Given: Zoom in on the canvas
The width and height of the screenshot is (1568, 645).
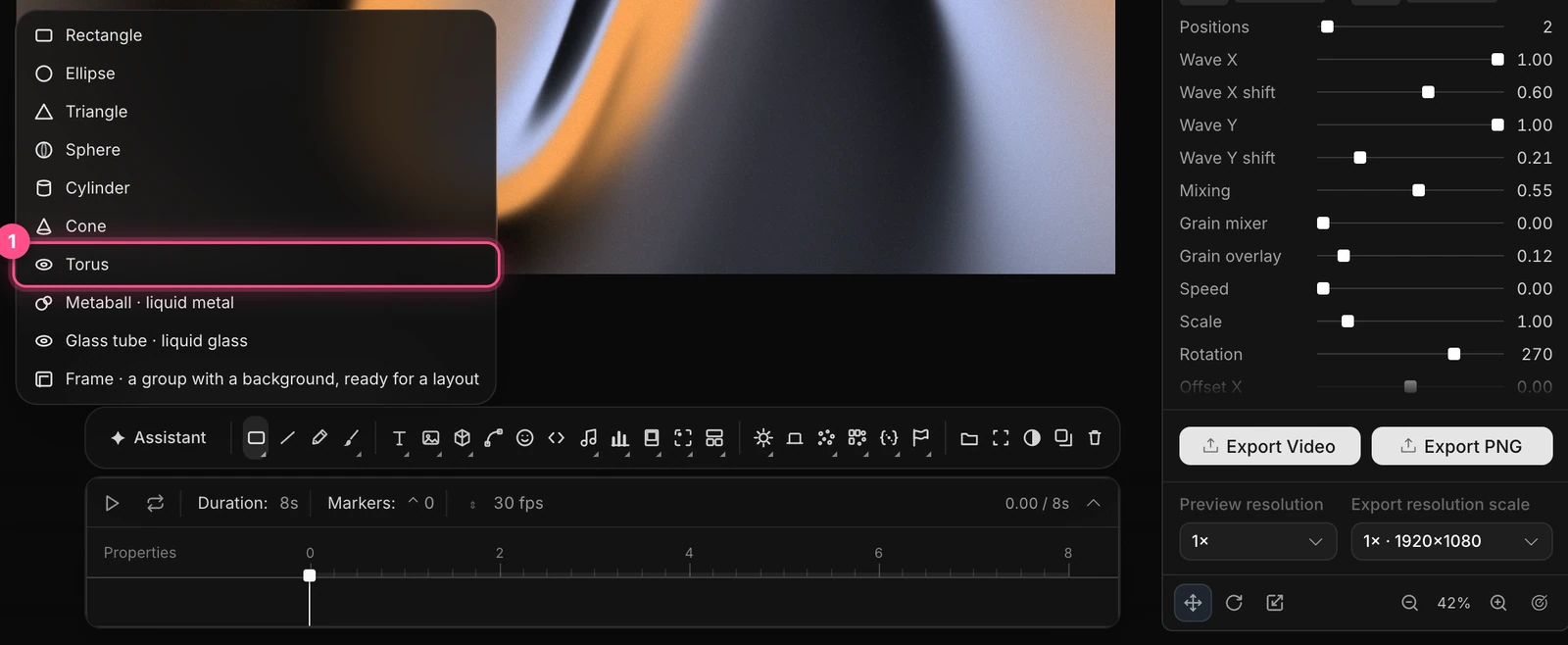Looking at the screenshot, I should tap(1498, 603).
